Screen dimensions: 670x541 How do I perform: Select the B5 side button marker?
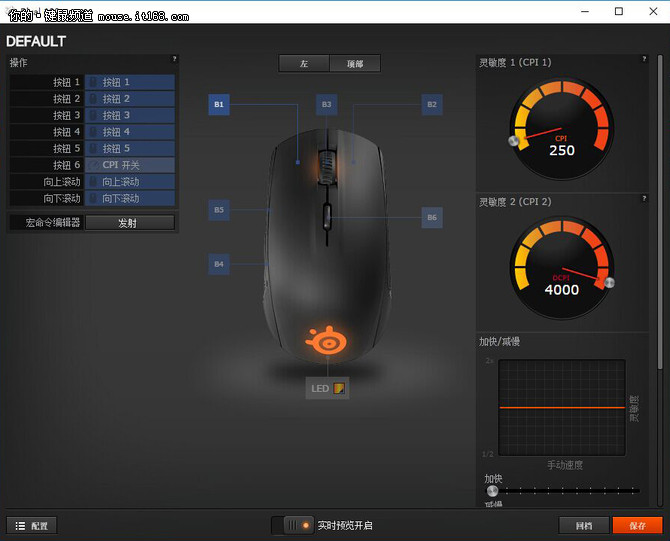219,210
